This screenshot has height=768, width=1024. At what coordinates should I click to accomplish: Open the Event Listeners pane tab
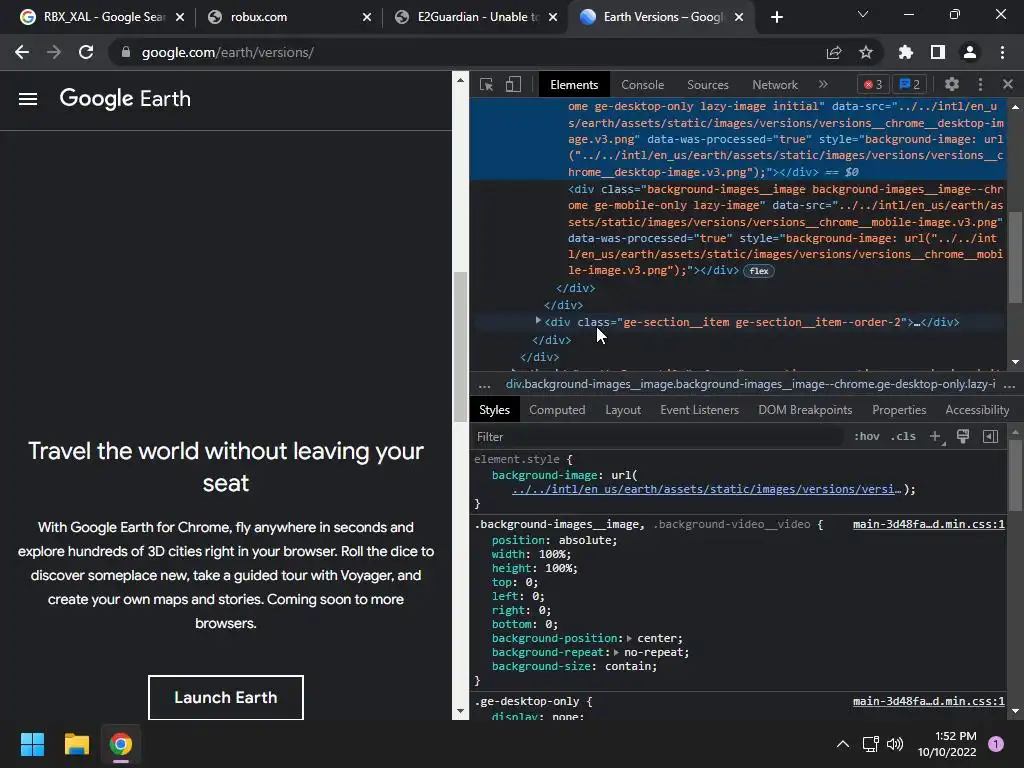tap(699, 410)
